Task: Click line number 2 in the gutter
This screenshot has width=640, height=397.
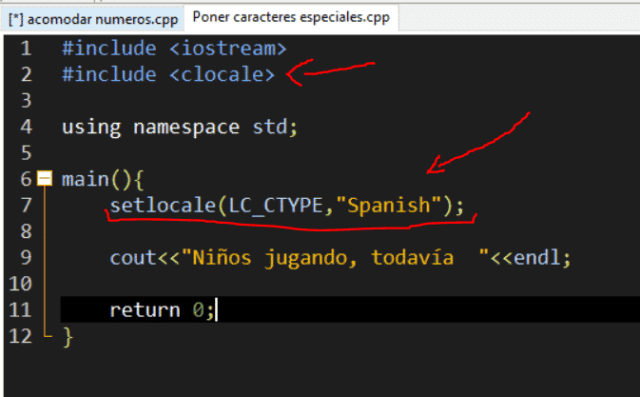Action: click(x=26, y=75)
